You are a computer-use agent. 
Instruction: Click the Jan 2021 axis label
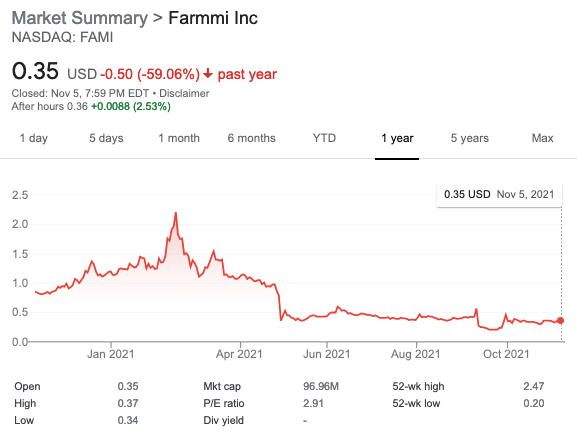pos(110,354)
